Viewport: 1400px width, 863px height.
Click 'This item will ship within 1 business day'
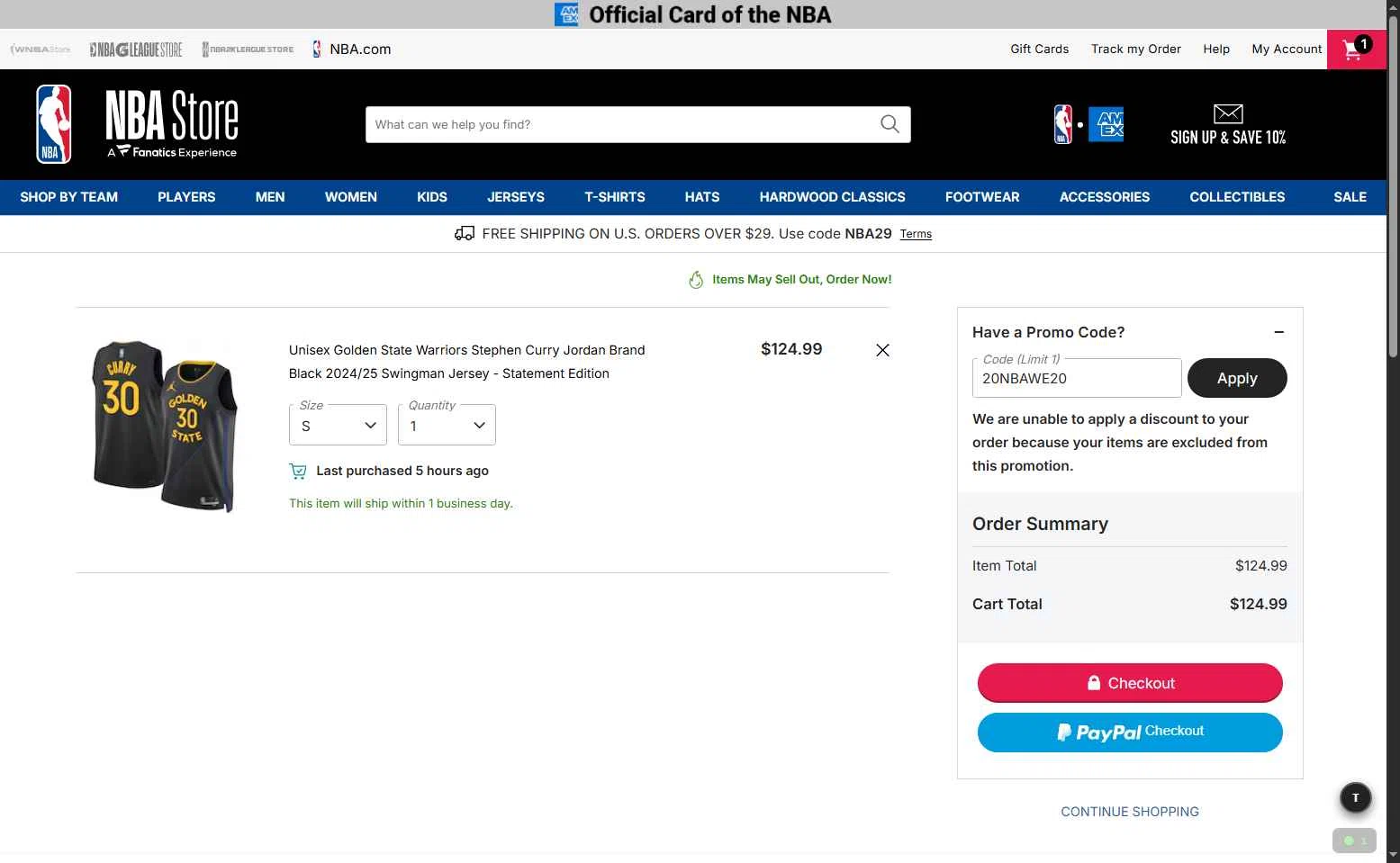click(x=401, y=504)
